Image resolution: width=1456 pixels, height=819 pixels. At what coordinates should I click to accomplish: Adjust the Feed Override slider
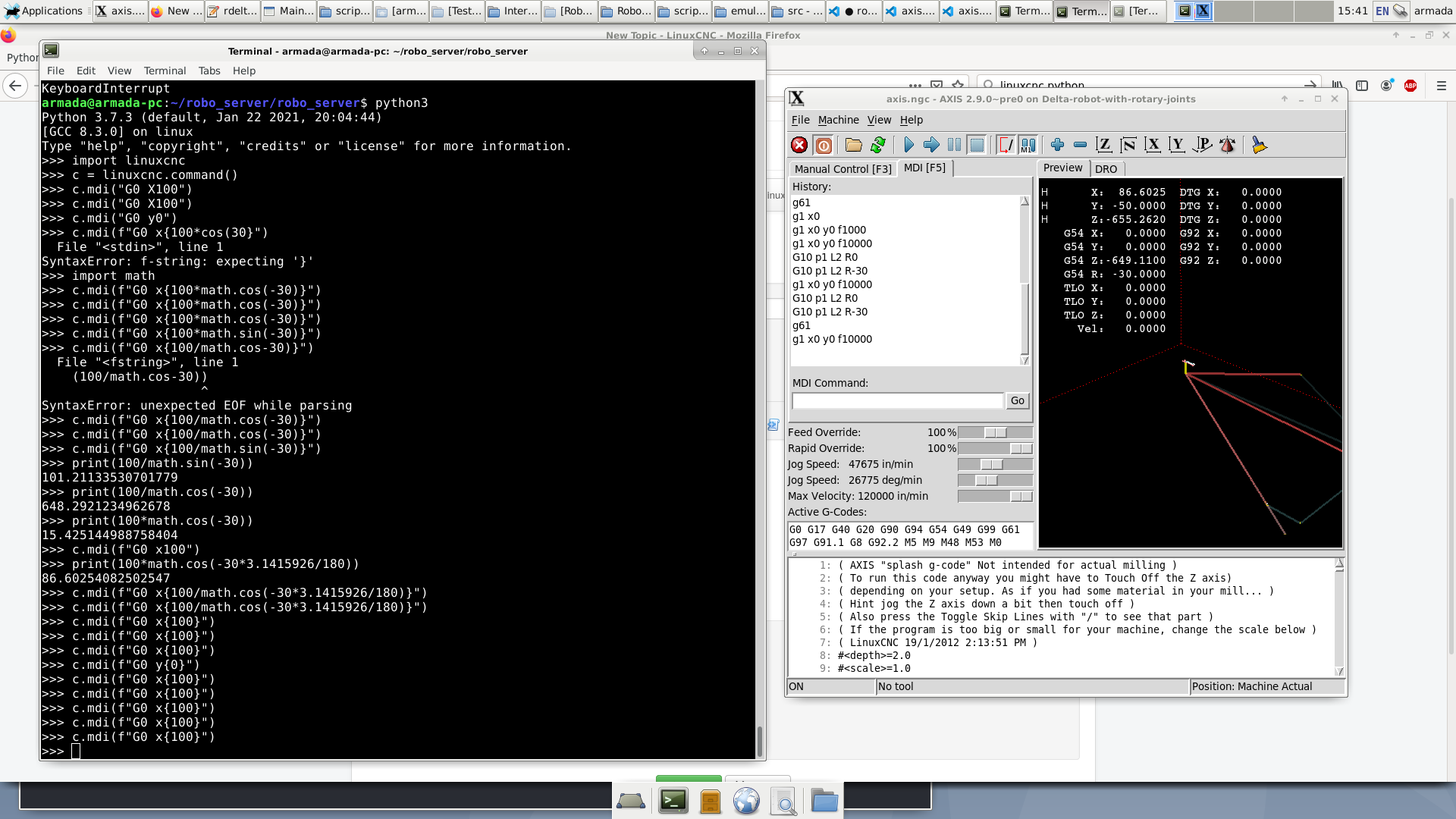pyautogui.click(x=995, y=432)
